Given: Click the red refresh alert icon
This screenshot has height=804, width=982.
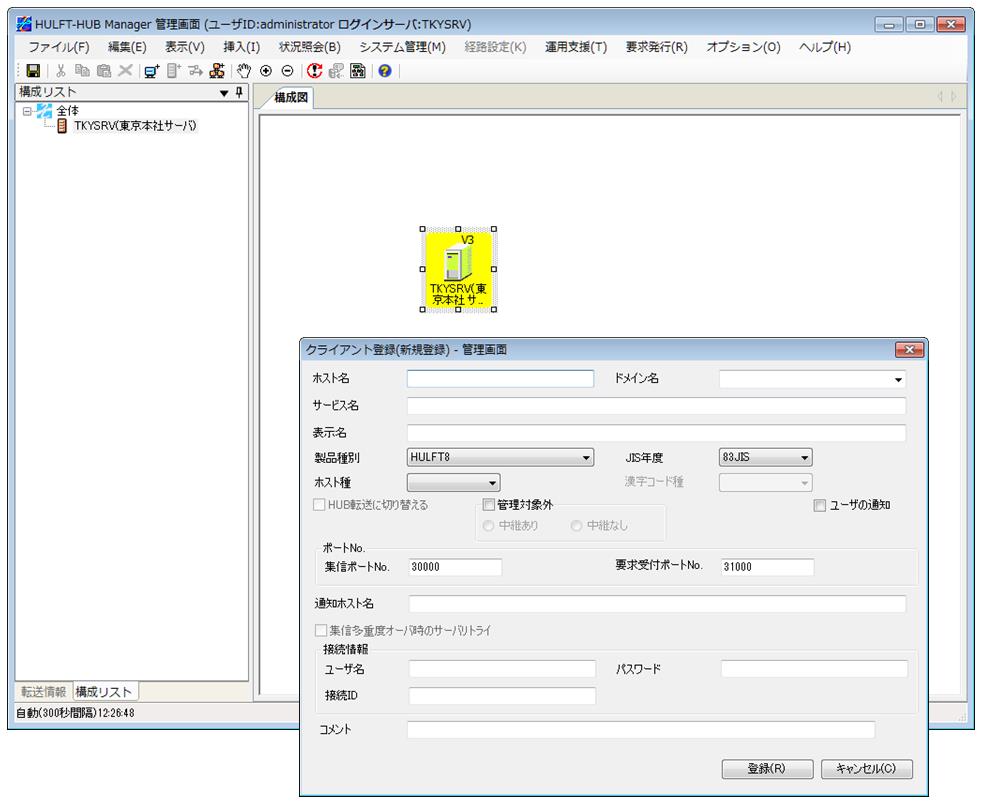Looking at the screenshot, I should click(314, 71).
